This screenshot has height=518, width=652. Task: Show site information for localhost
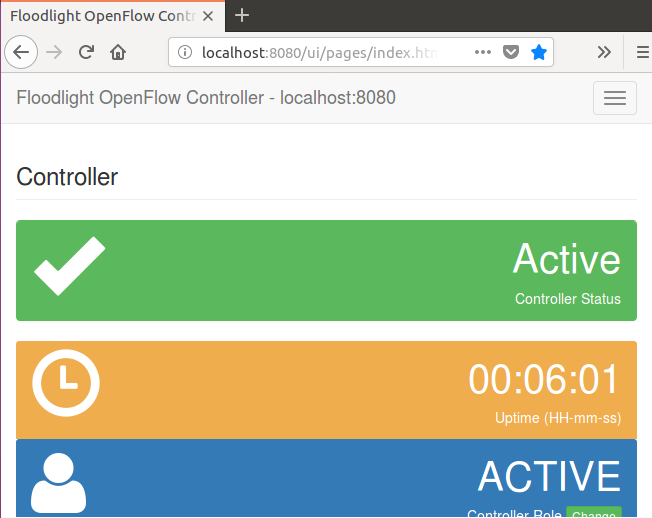[185, 52]
